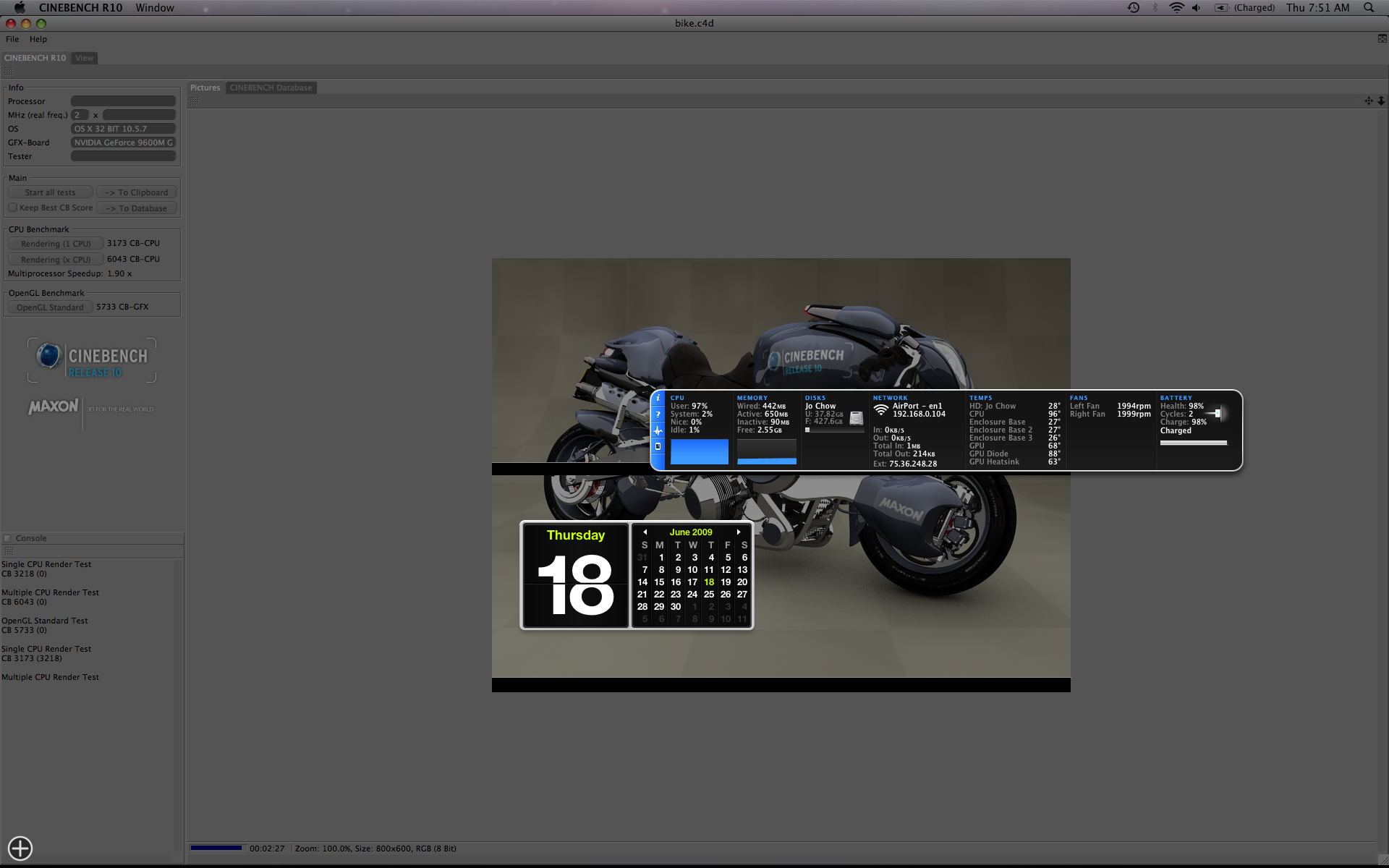Go to previous month in calendar widget
Viewport: 1389px width, 868px height.
(645, 532)
